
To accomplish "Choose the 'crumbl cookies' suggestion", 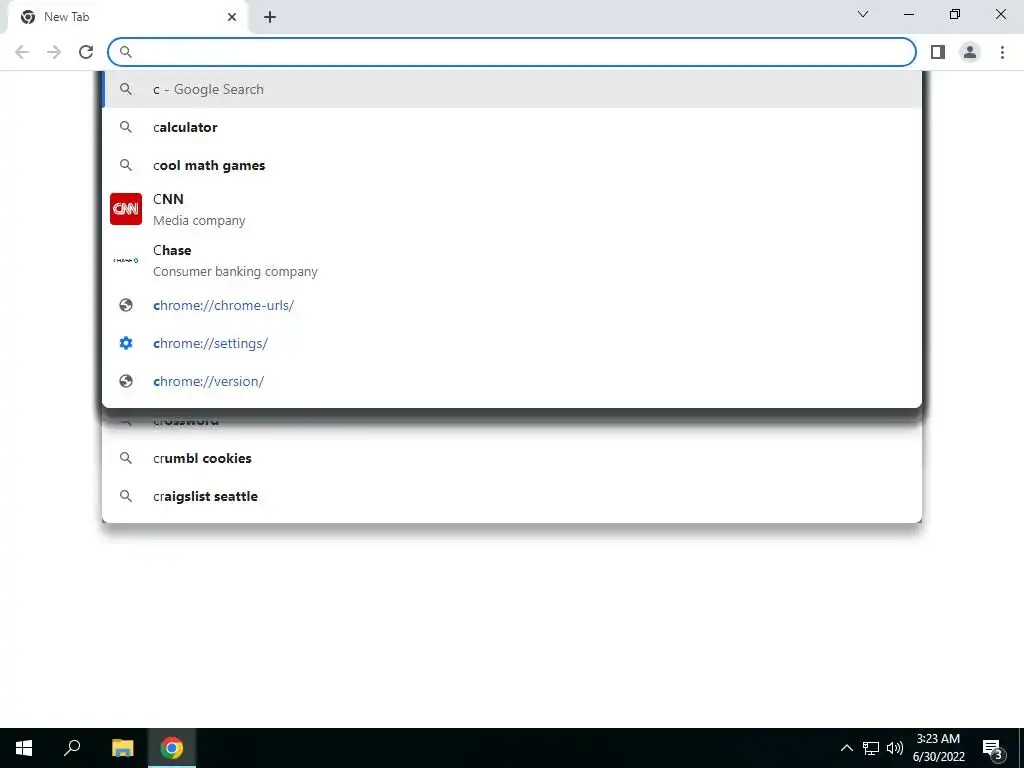I will pos(512,458).
